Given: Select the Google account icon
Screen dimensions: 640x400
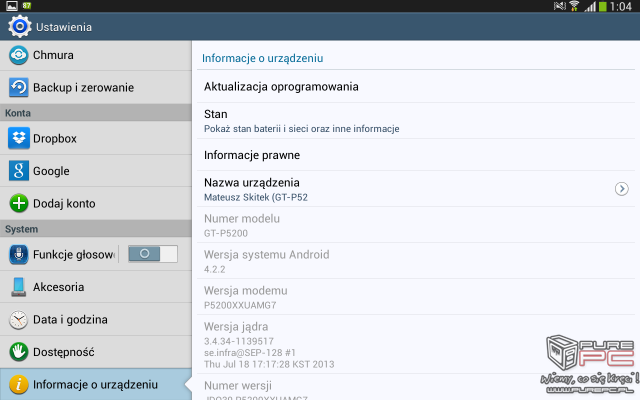Looking at the screenshot, I should [x=18, y=171].
